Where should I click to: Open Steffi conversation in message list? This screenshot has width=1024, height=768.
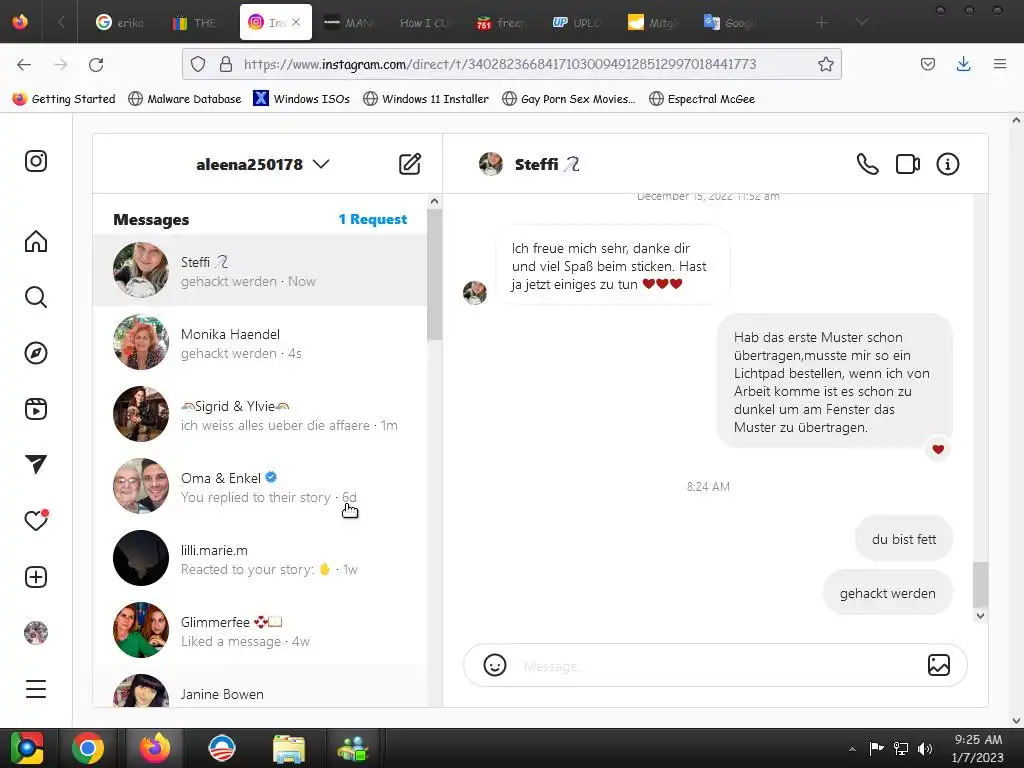coord(260,270)
